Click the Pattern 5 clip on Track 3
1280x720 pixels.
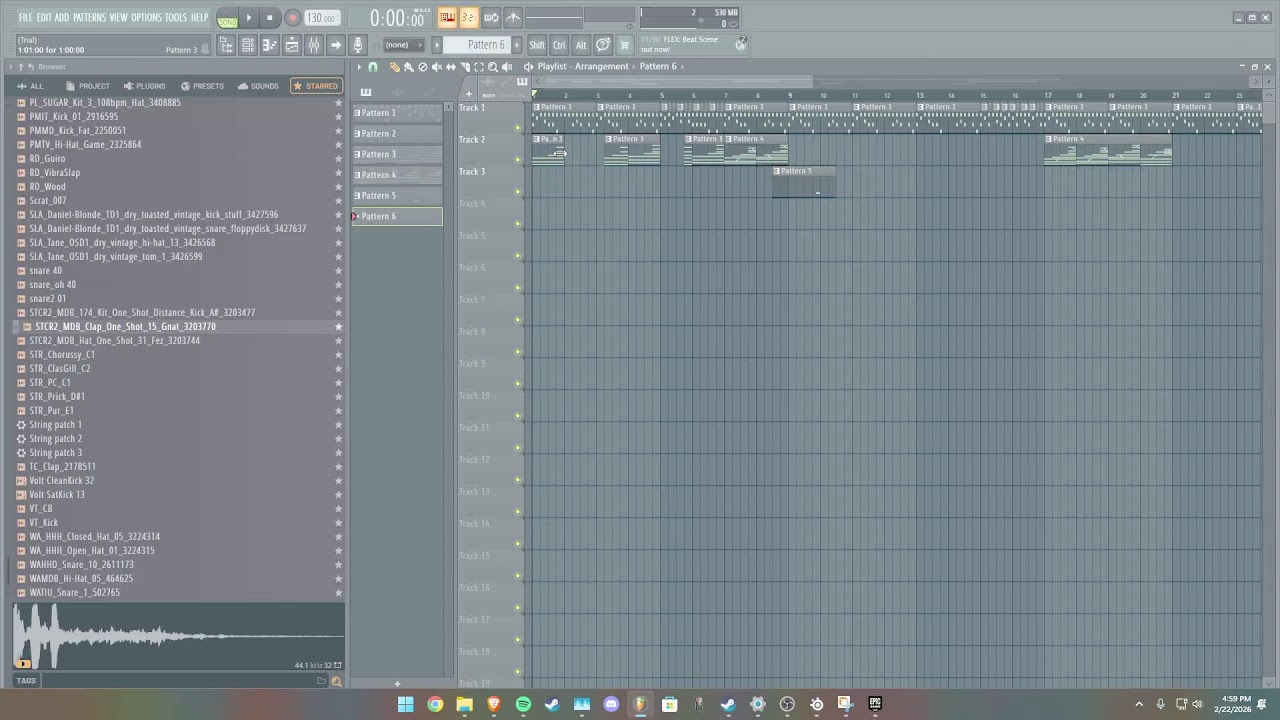coord(803,181)
